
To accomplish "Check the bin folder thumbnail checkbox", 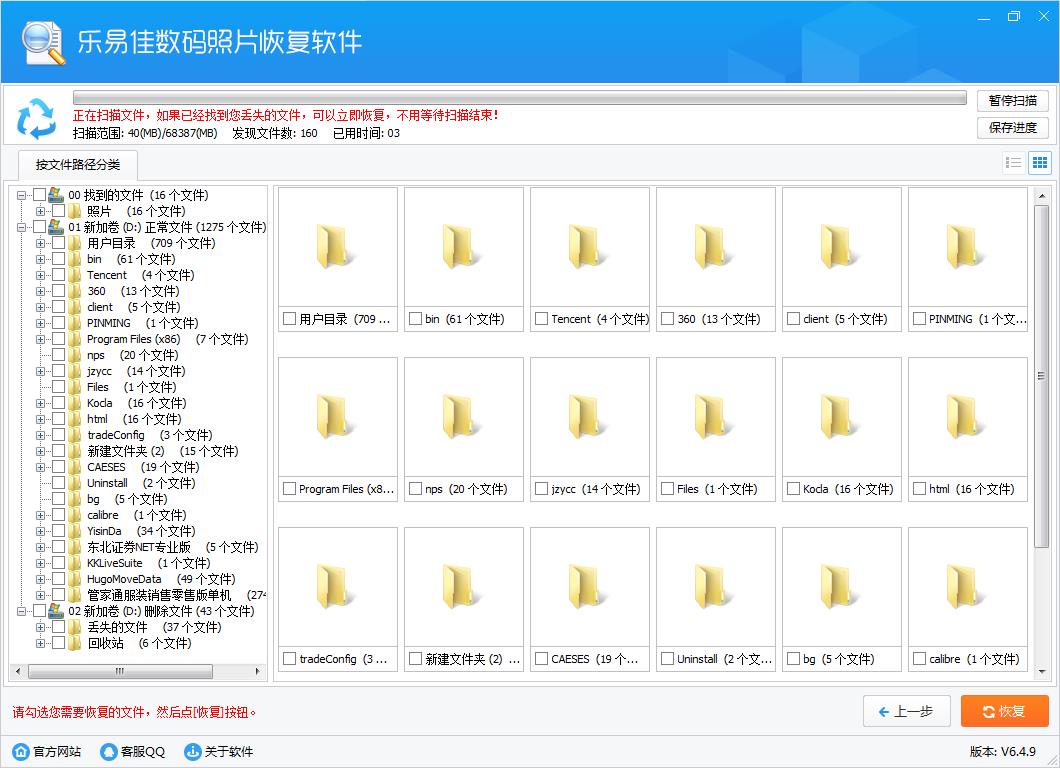I will (x=415, y=318).
